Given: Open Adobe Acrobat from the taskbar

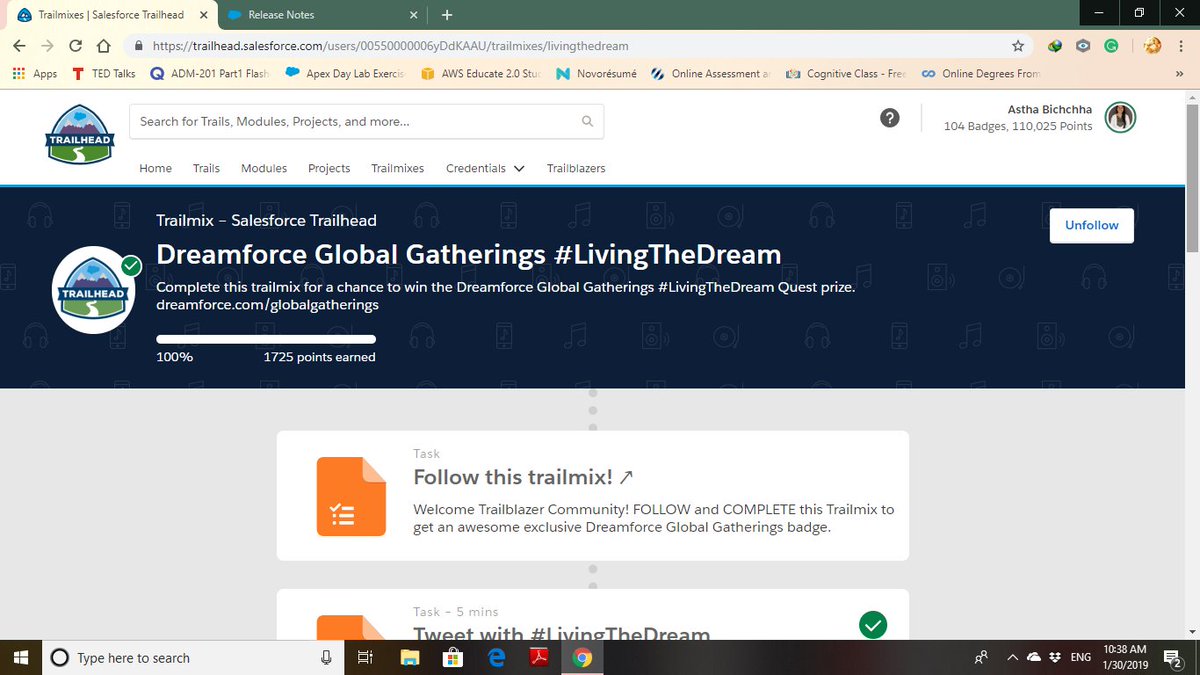Looking at the screenshot, I should click(538, 658).
